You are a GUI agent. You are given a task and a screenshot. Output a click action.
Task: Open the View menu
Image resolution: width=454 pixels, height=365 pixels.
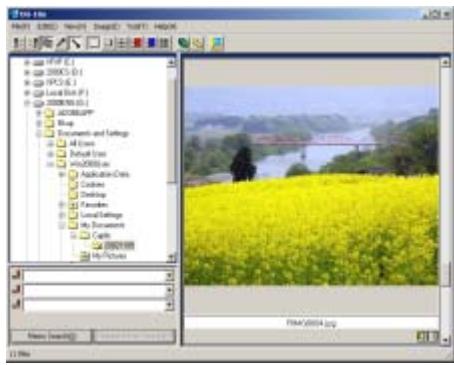pos(75,26)
